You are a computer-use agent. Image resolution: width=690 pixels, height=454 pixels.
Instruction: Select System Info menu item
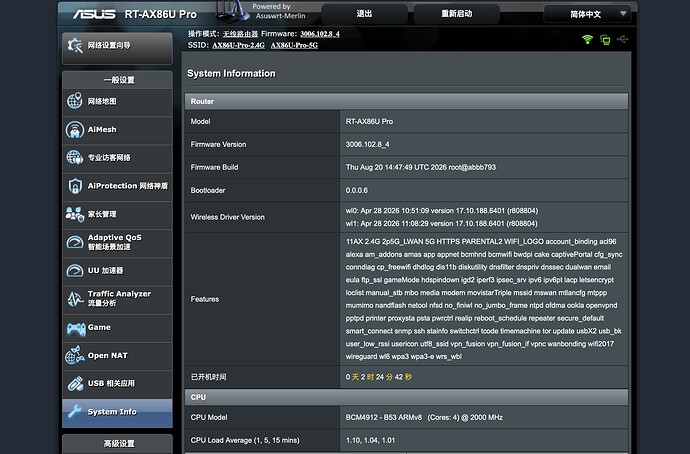117,413
